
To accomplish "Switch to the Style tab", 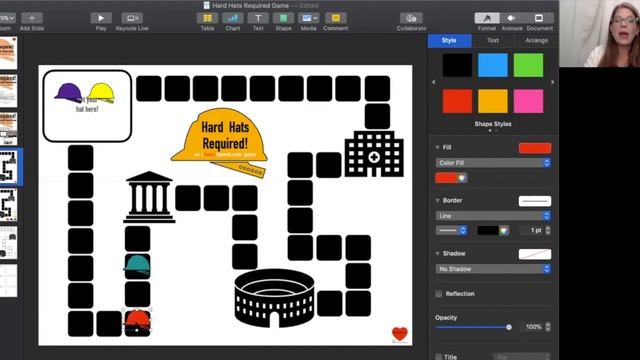I will point(449,40).
